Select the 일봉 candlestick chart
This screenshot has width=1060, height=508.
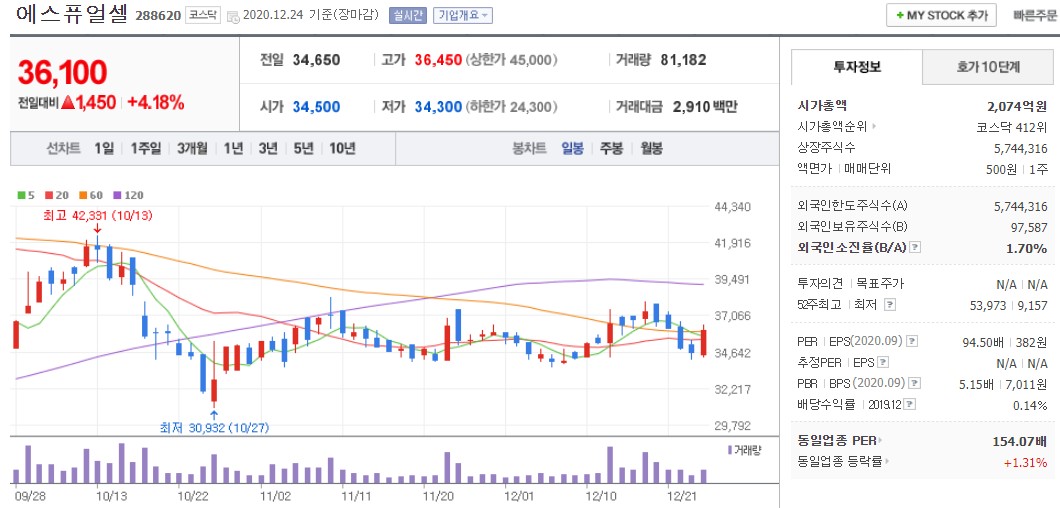coord(573,149)
